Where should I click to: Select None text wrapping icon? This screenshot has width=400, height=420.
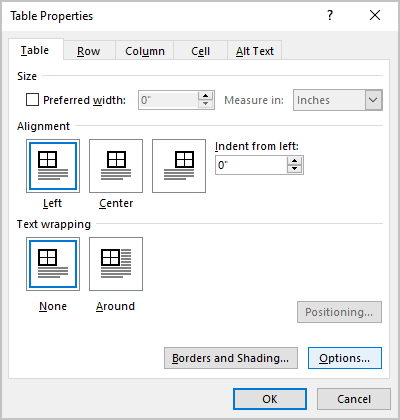click(x=53, y=264)
